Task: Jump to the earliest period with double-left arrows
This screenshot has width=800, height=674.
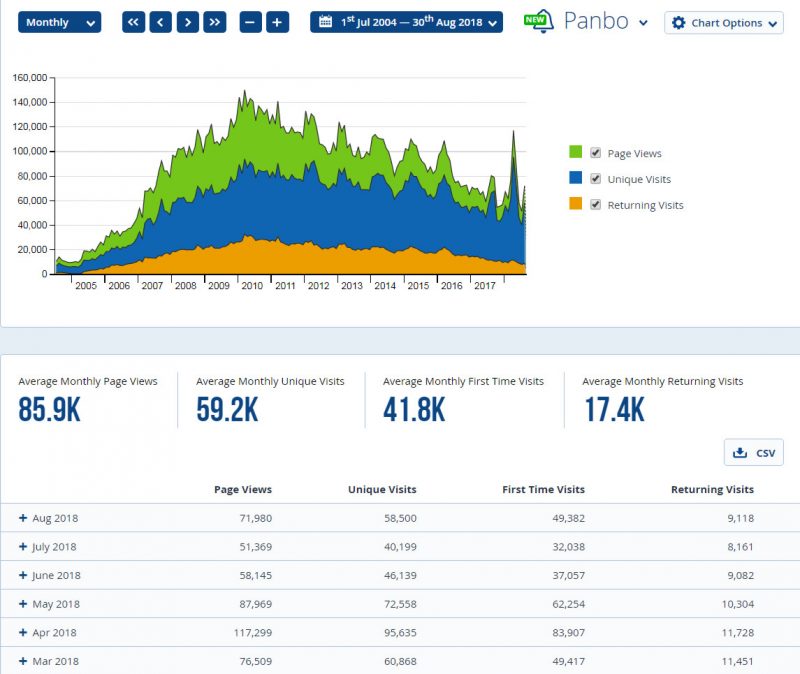Action: 133,23
